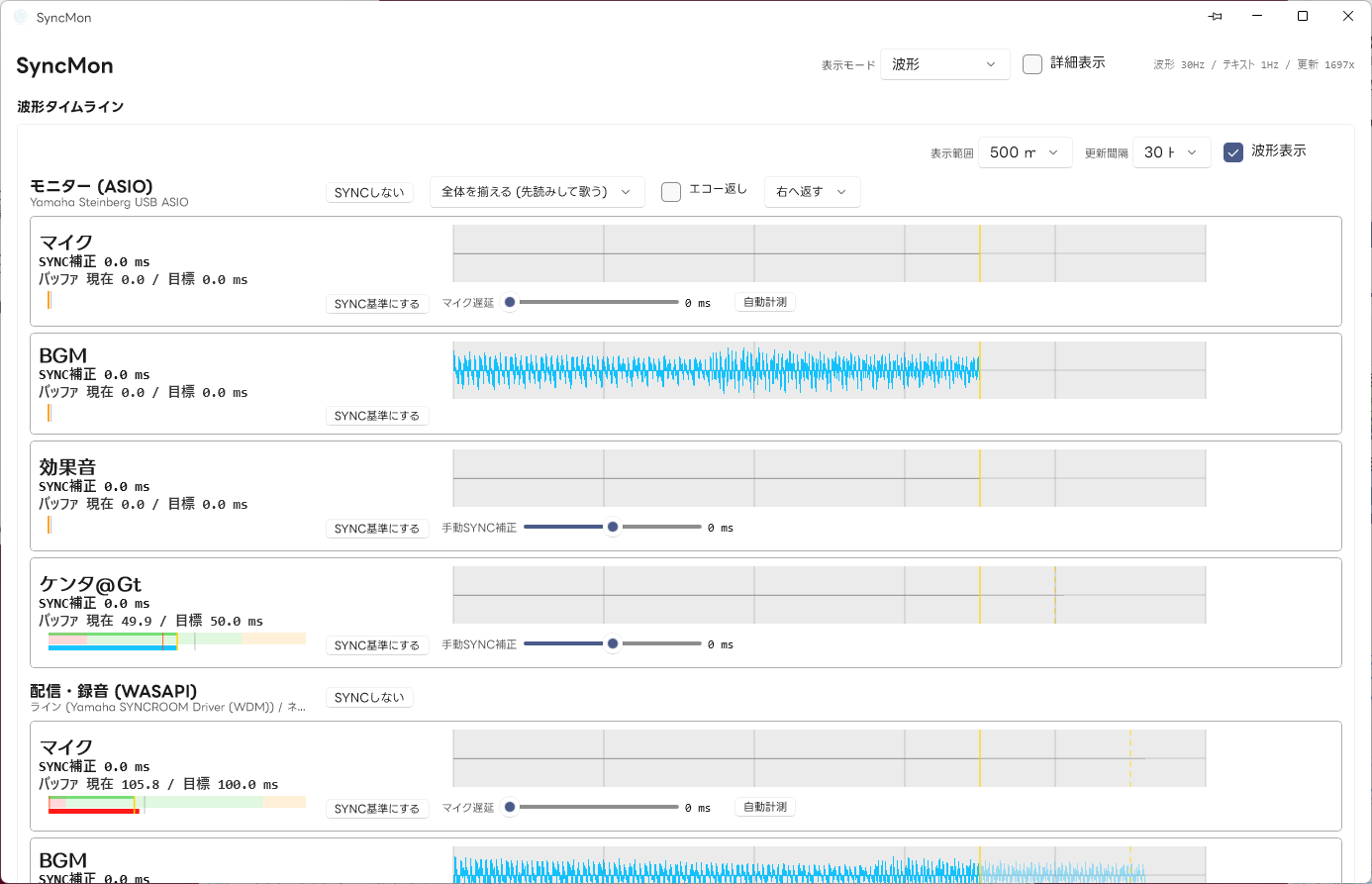Click バッファ 現在 49.9 / 目標 50.0 ms text
Viewport: 1372px width, 884px height.
point(150,621)
